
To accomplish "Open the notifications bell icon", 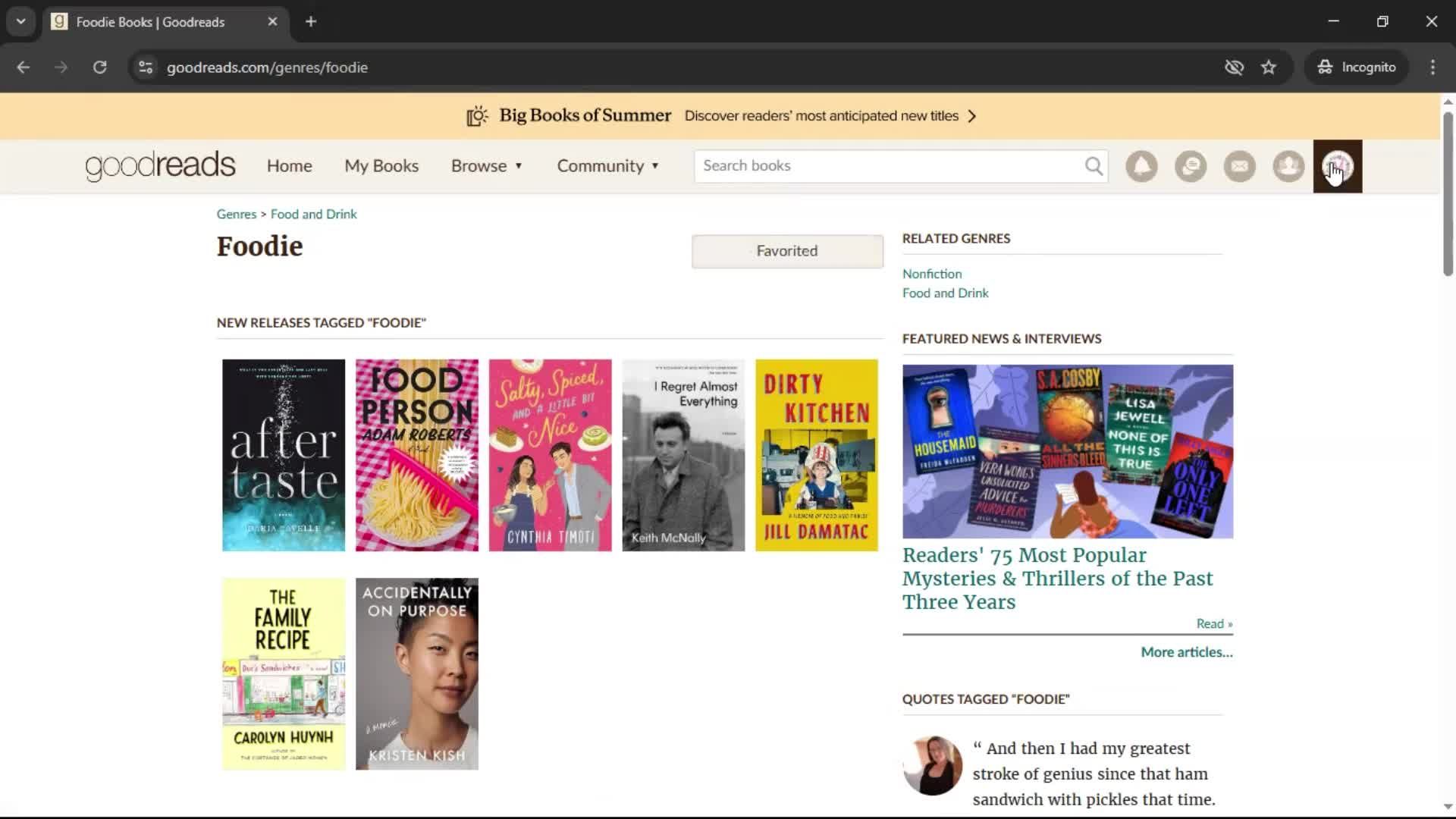I will (1141, 166).
